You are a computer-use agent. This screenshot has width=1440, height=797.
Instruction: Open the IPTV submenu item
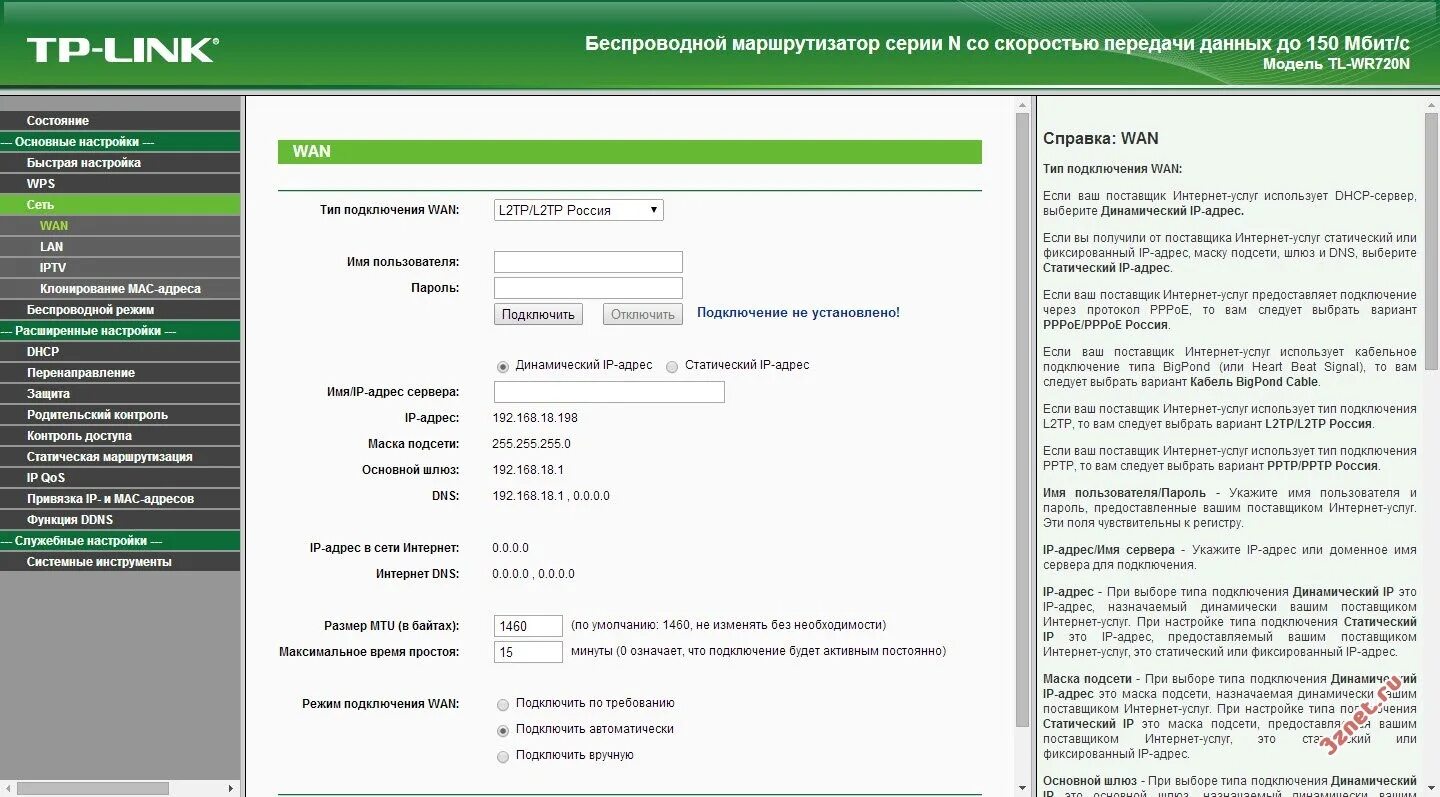(120, 267)
